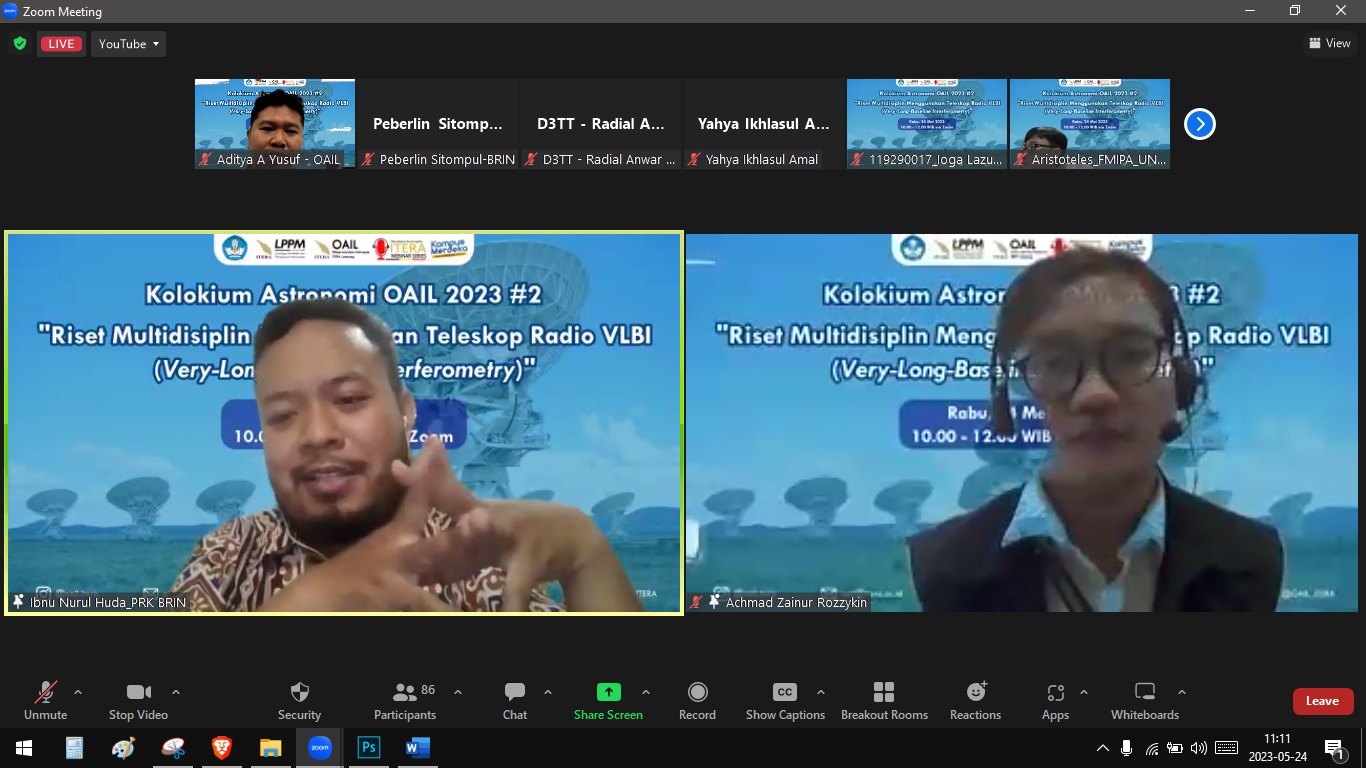Open Calculator from the taskbar
The width and height of the screenshot is (1366, 768).
pyautogui.click(x=74, y=748)
